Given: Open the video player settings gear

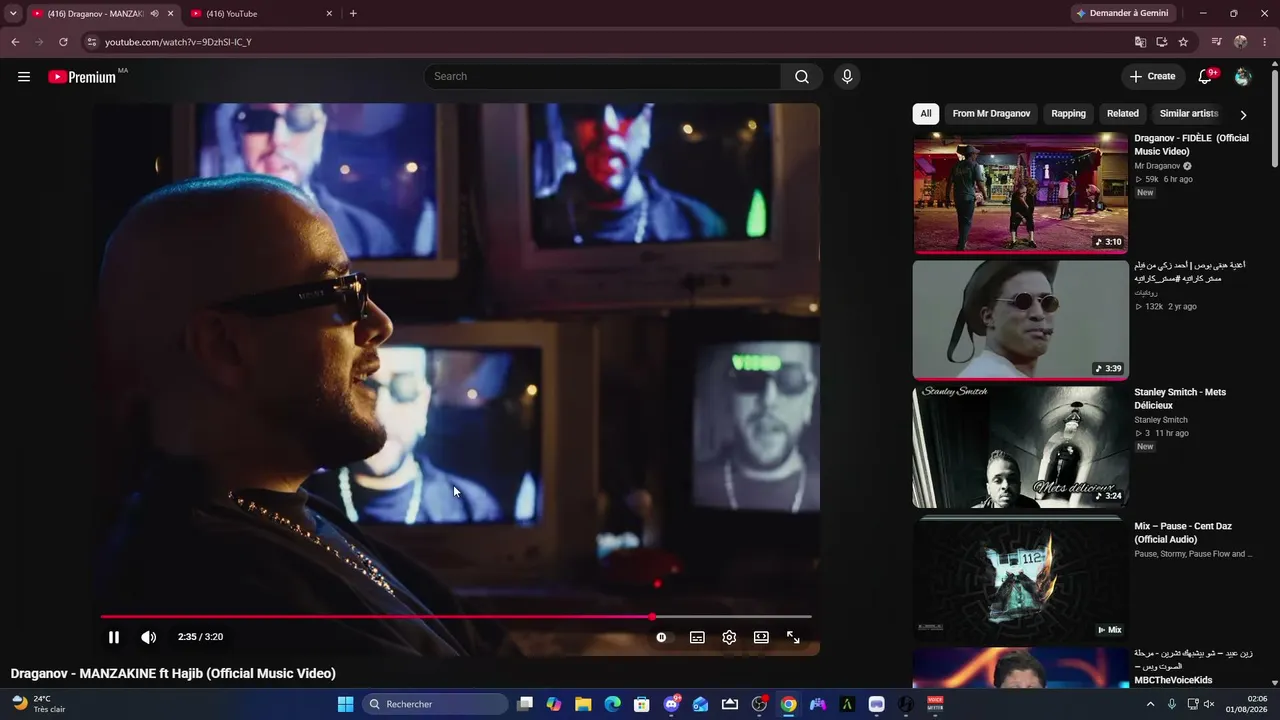Looking at the screenshot, I should pos(729,637).
